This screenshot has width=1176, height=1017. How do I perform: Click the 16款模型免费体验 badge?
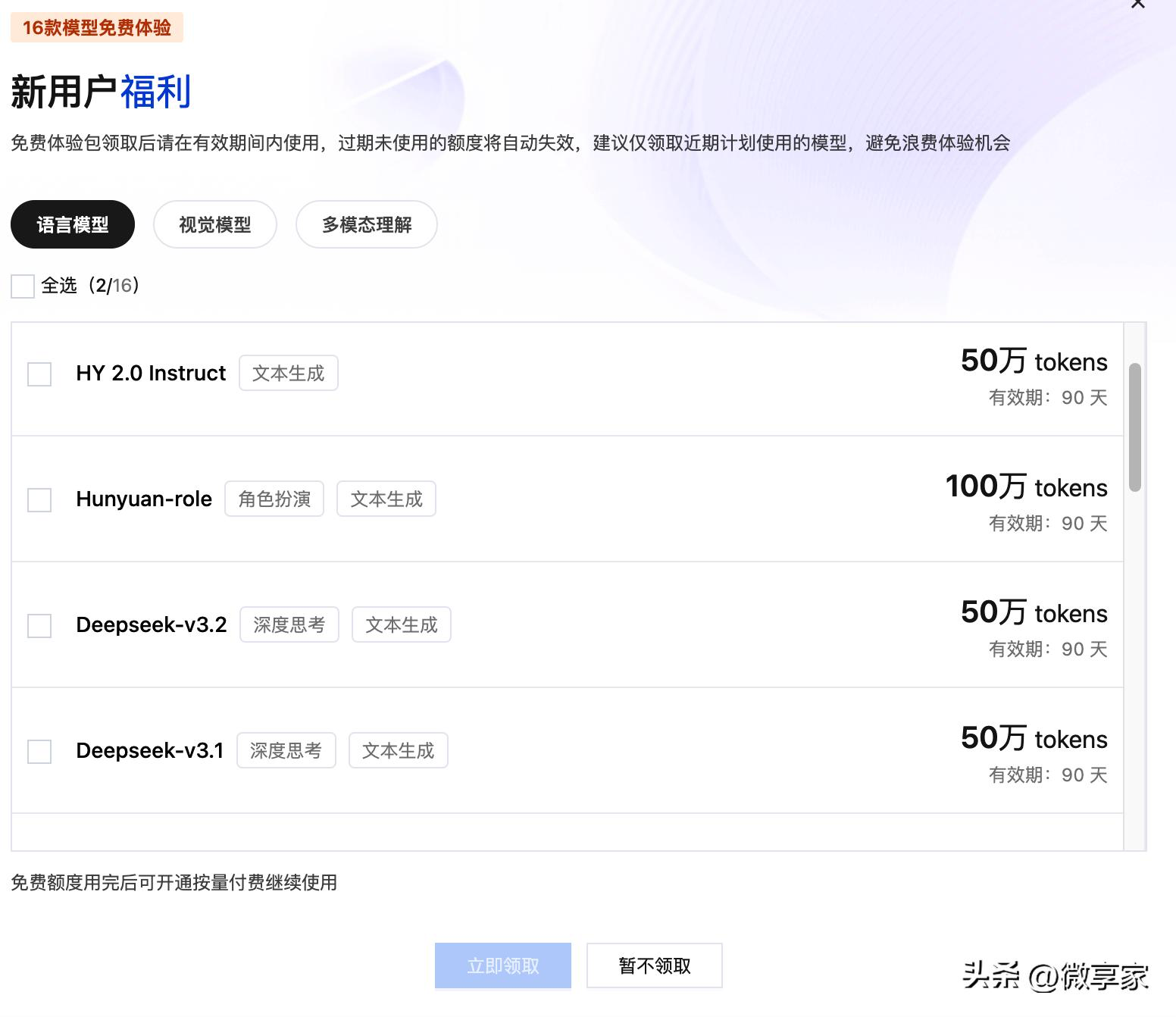click(97, 28)
